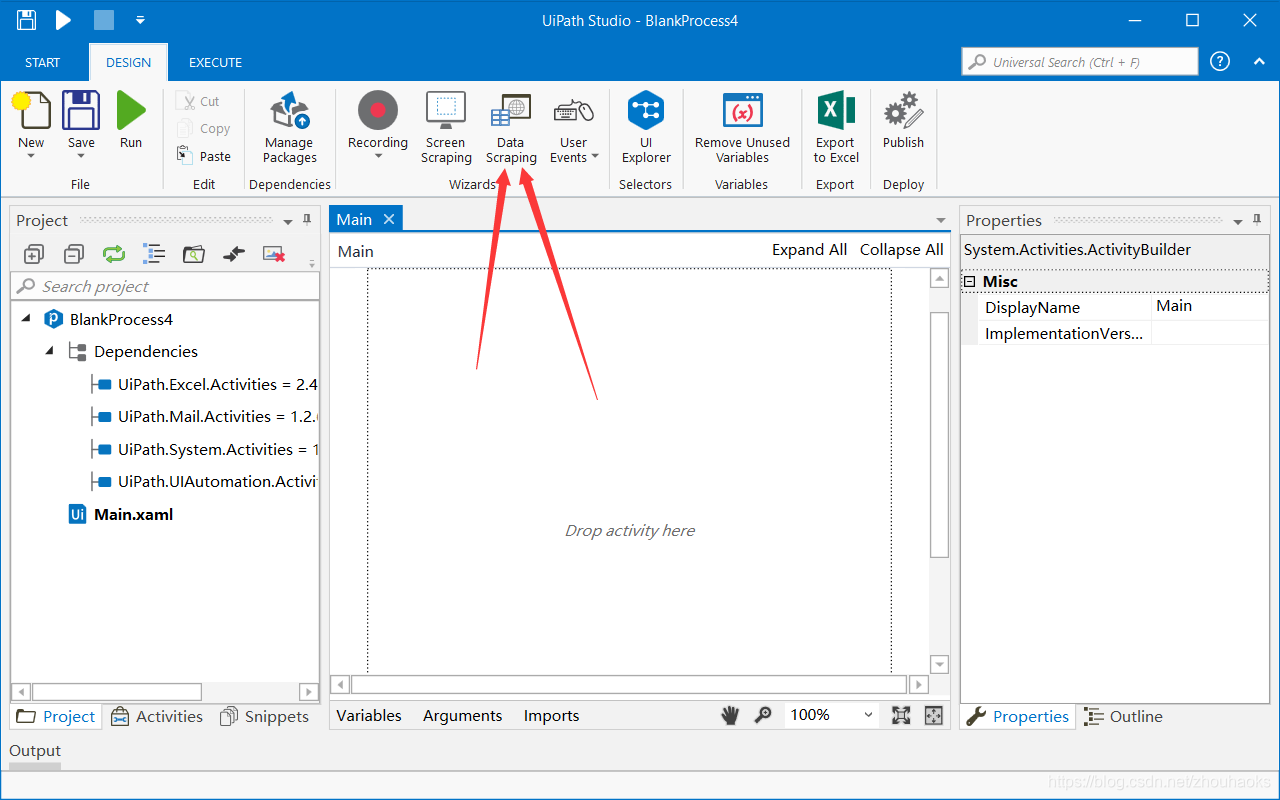Open the Save dropdown arrow
This screenshot has width=1280, height=800.
(x=81, y=157)
